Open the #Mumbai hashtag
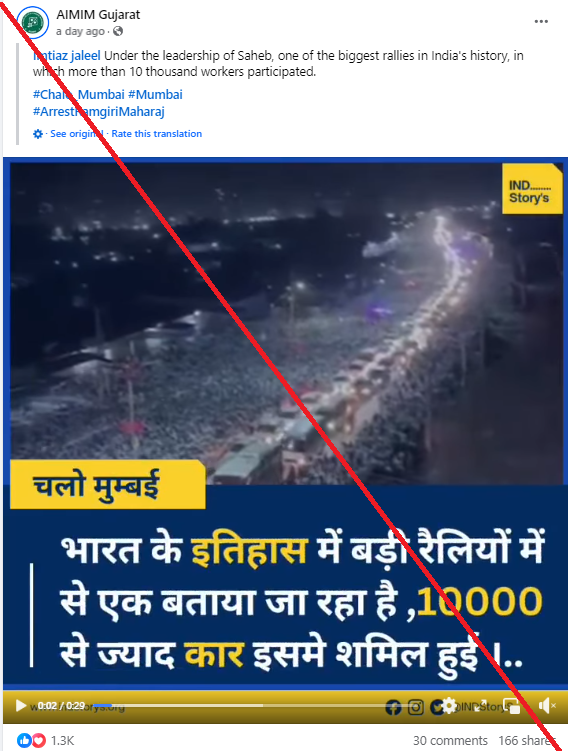This screenshot has height=751, width=568. coord(155,94)
